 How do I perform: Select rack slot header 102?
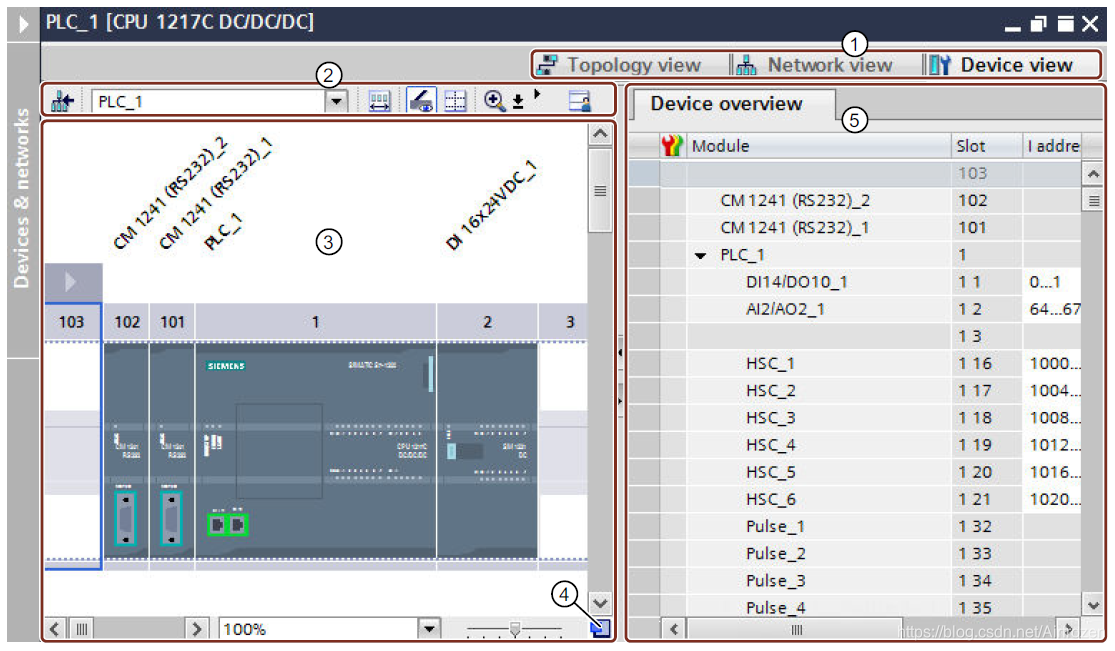click(127, 322)
